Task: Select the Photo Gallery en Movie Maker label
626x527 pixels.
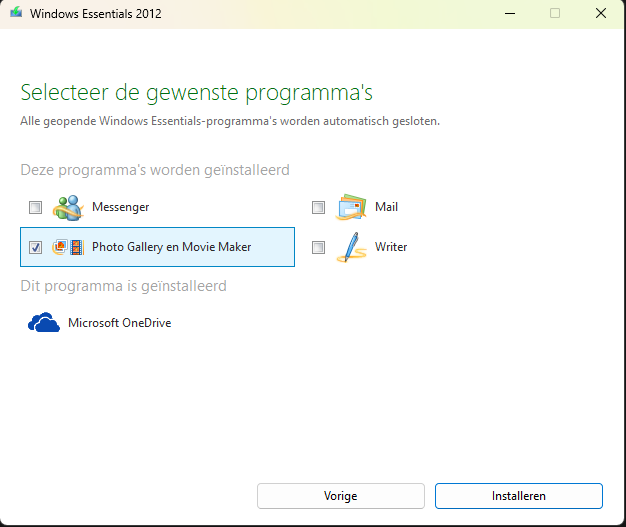Action: (x=172, y=247)
